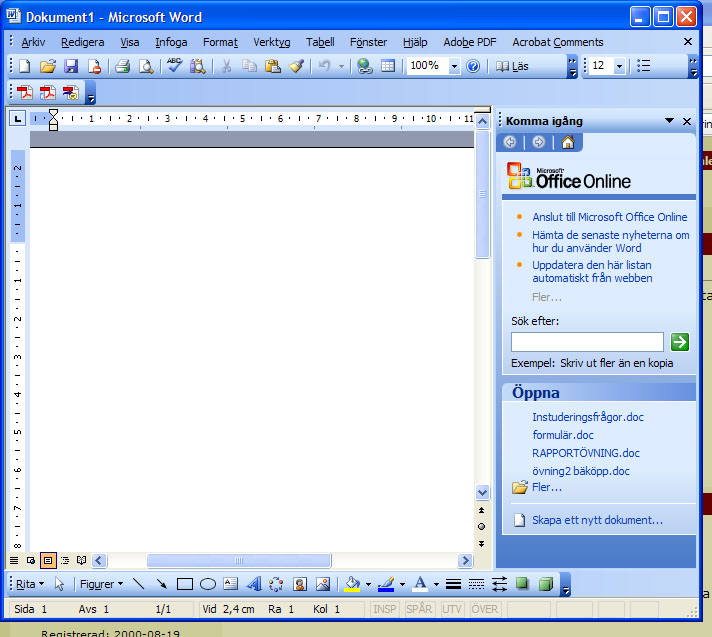The image size is (712, 637).
Task: Go home in Komma igång pane
Action: point(568,143)
